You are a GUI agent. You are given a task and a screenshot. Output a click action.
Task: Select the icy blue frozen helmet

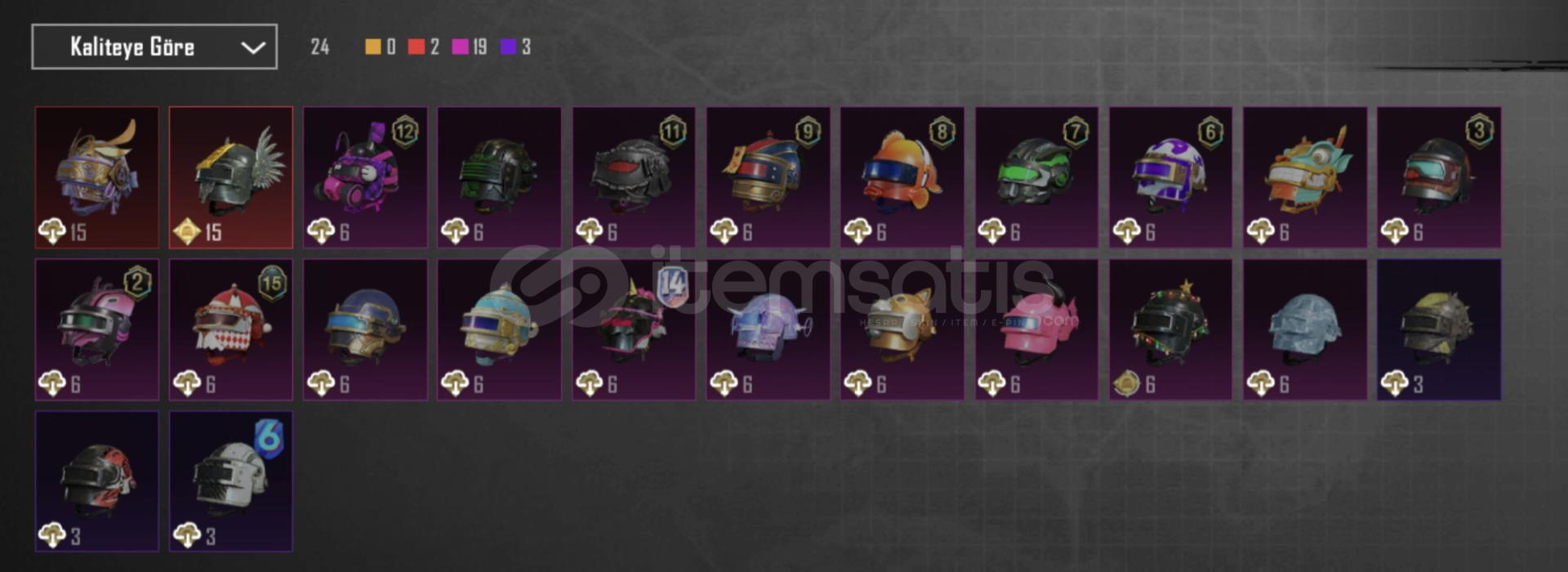tap(1305, 329)
